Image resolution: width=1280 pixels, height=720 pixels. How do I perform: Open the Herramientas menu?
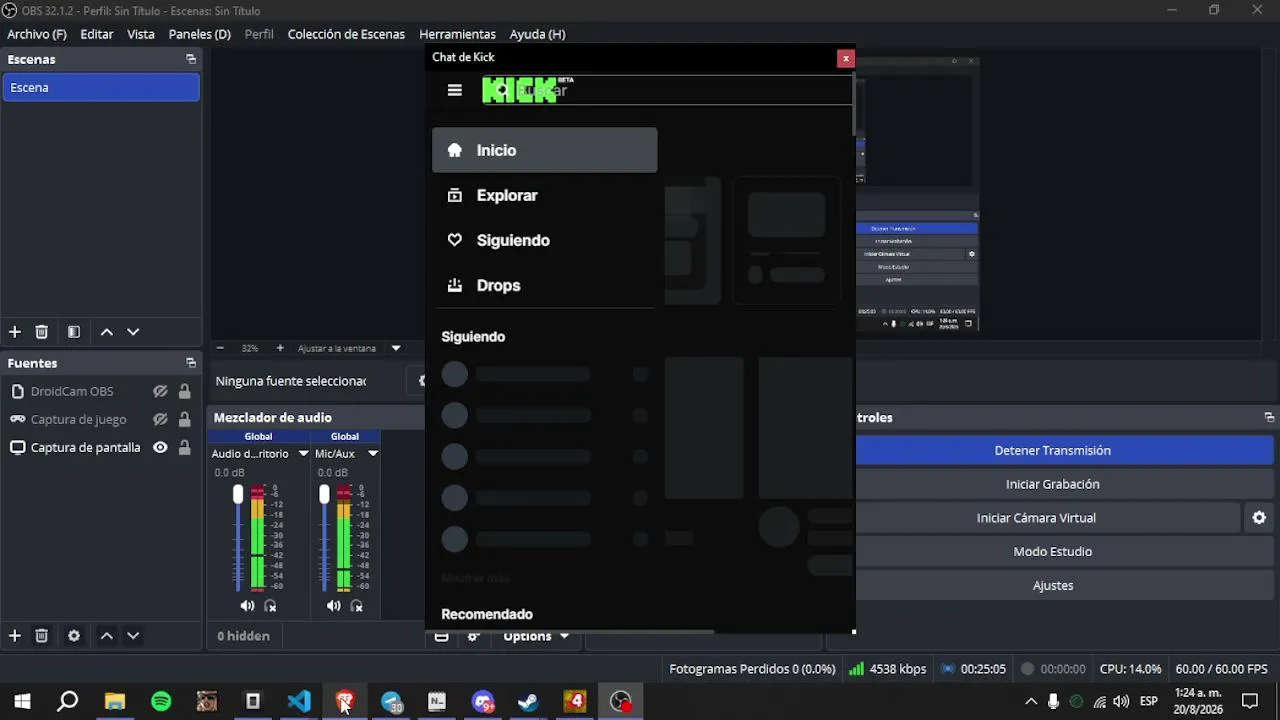click(457, 34)
